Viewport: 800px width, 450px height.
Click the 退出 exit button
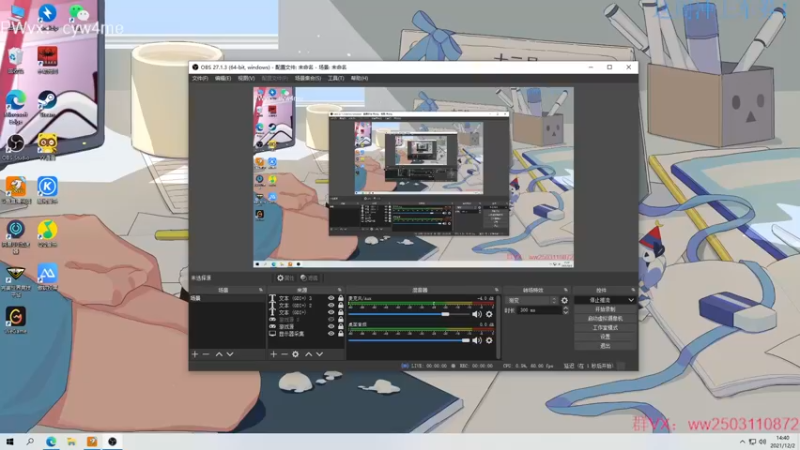[x=605, y=346]
